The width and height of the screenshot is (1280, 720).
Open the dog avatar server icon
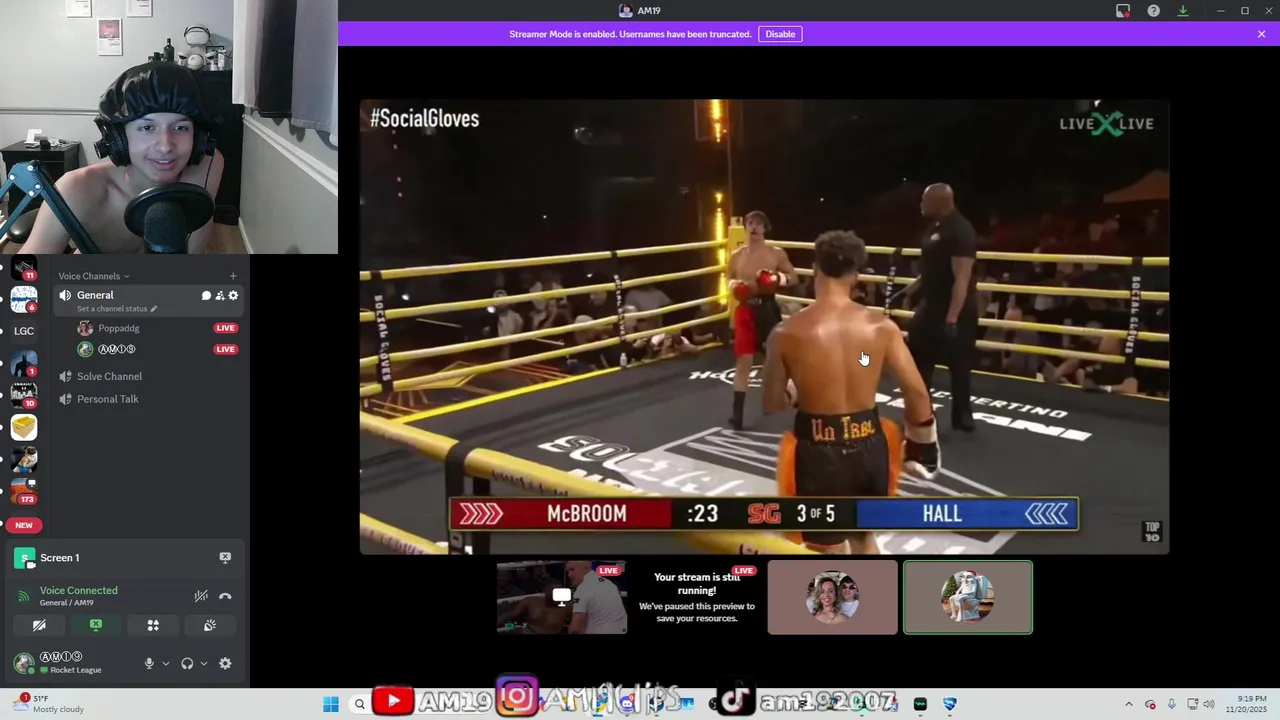point(24,459)
